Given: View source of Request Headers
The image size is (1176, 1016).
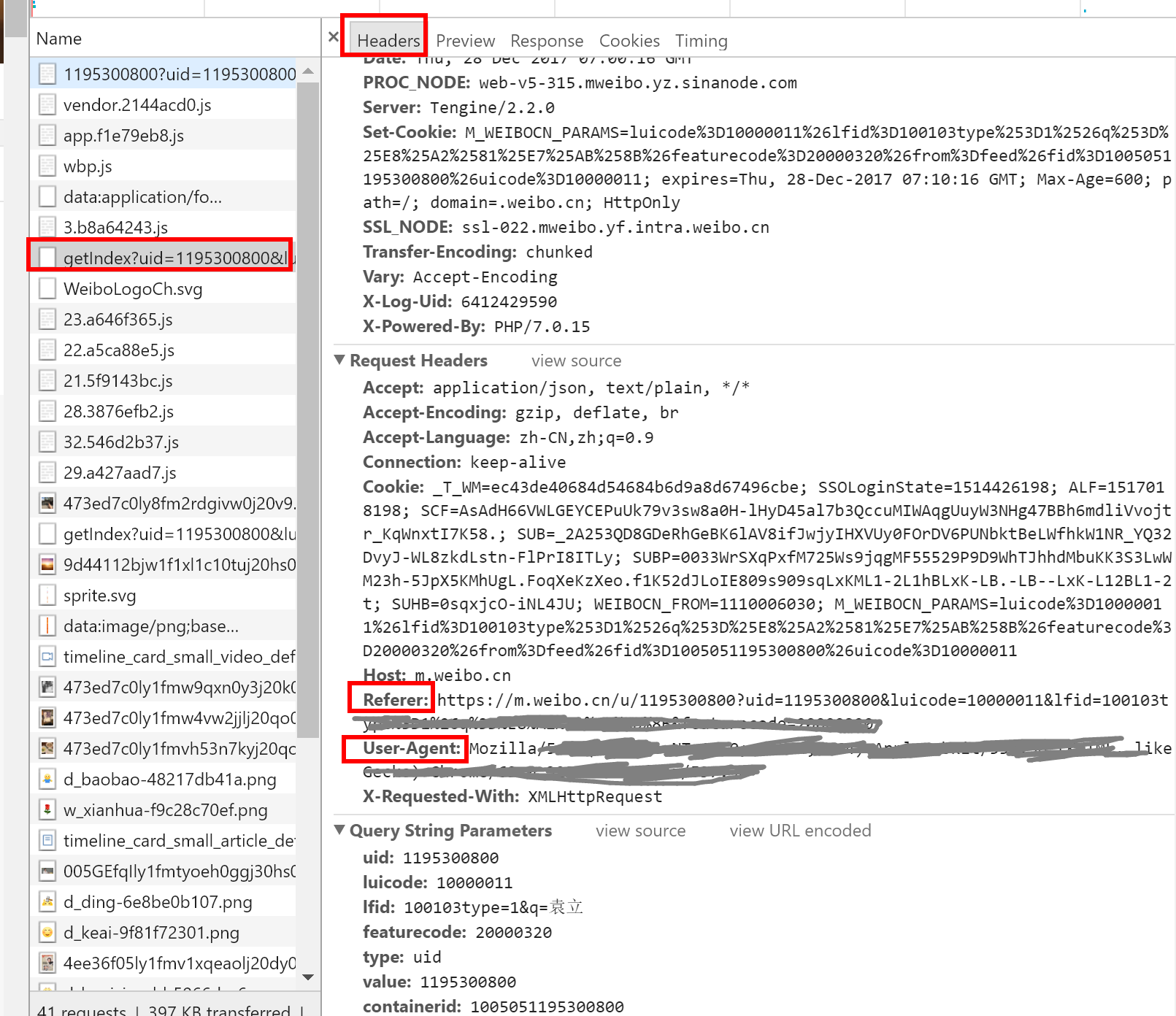Looking at the screenshot, I should (x=576, y=361).
